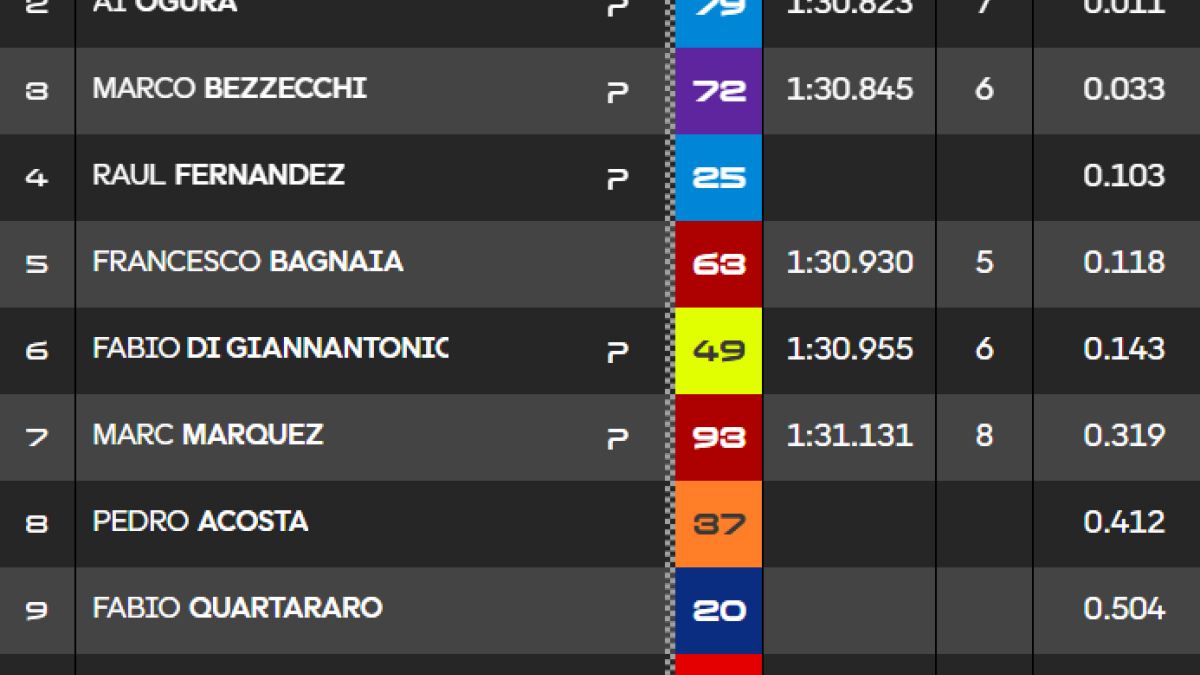The width and height of the screenshot is (1200, 675).
Task: Click Marc Marquez name in row 7
Action: pos(208,435)
